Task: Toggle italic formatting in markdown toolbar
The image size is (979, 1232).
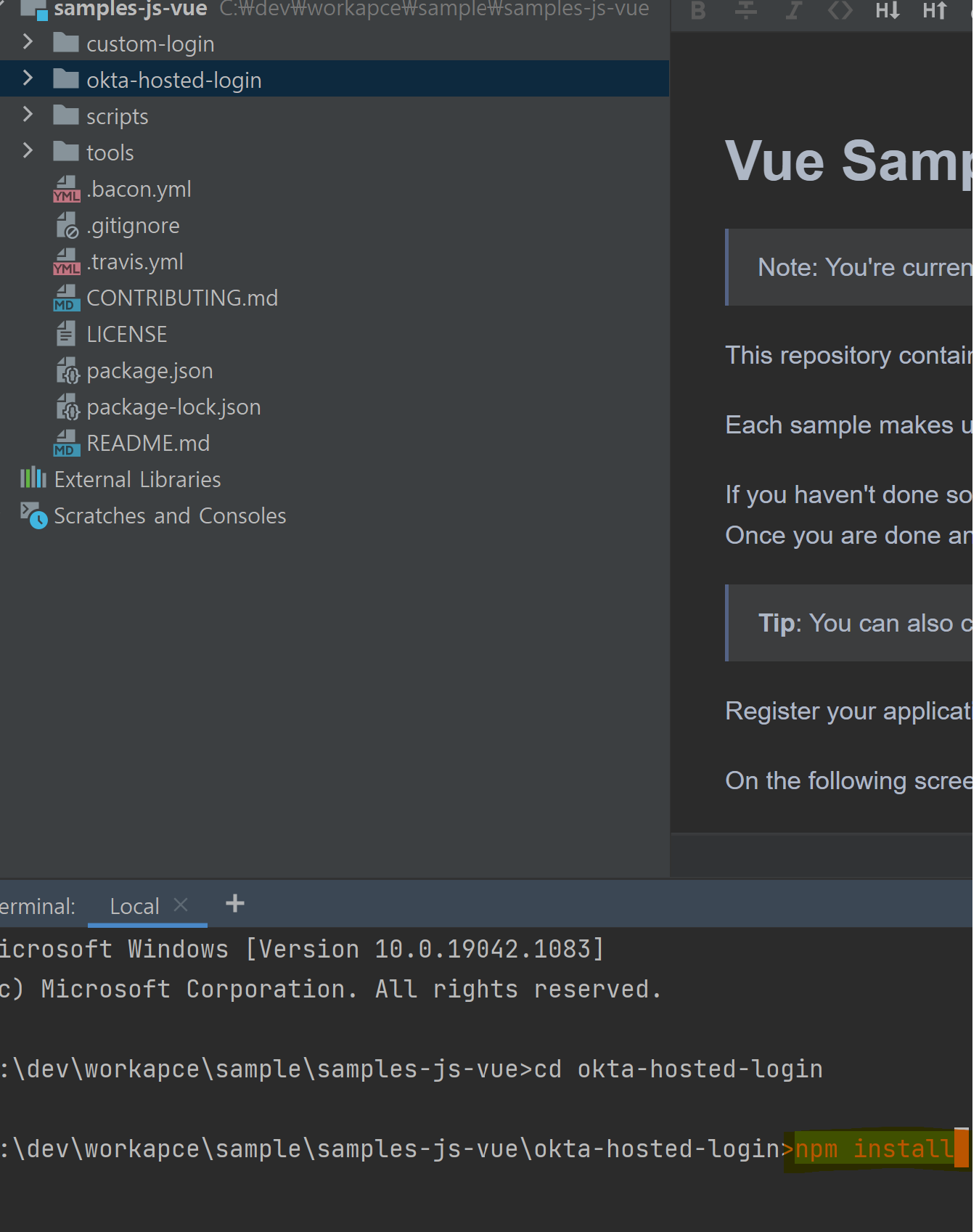Action: point(793,11)
